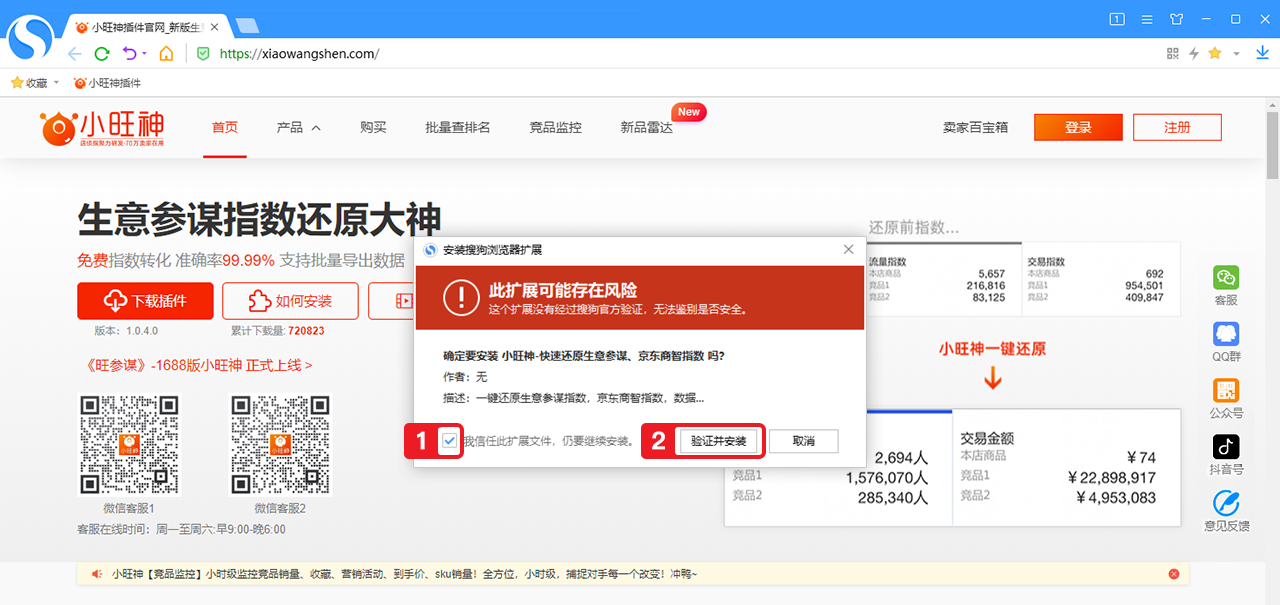Open the 竞品监控 navigation item
This screenshot has width=1280, height=605.
point(555,128)
